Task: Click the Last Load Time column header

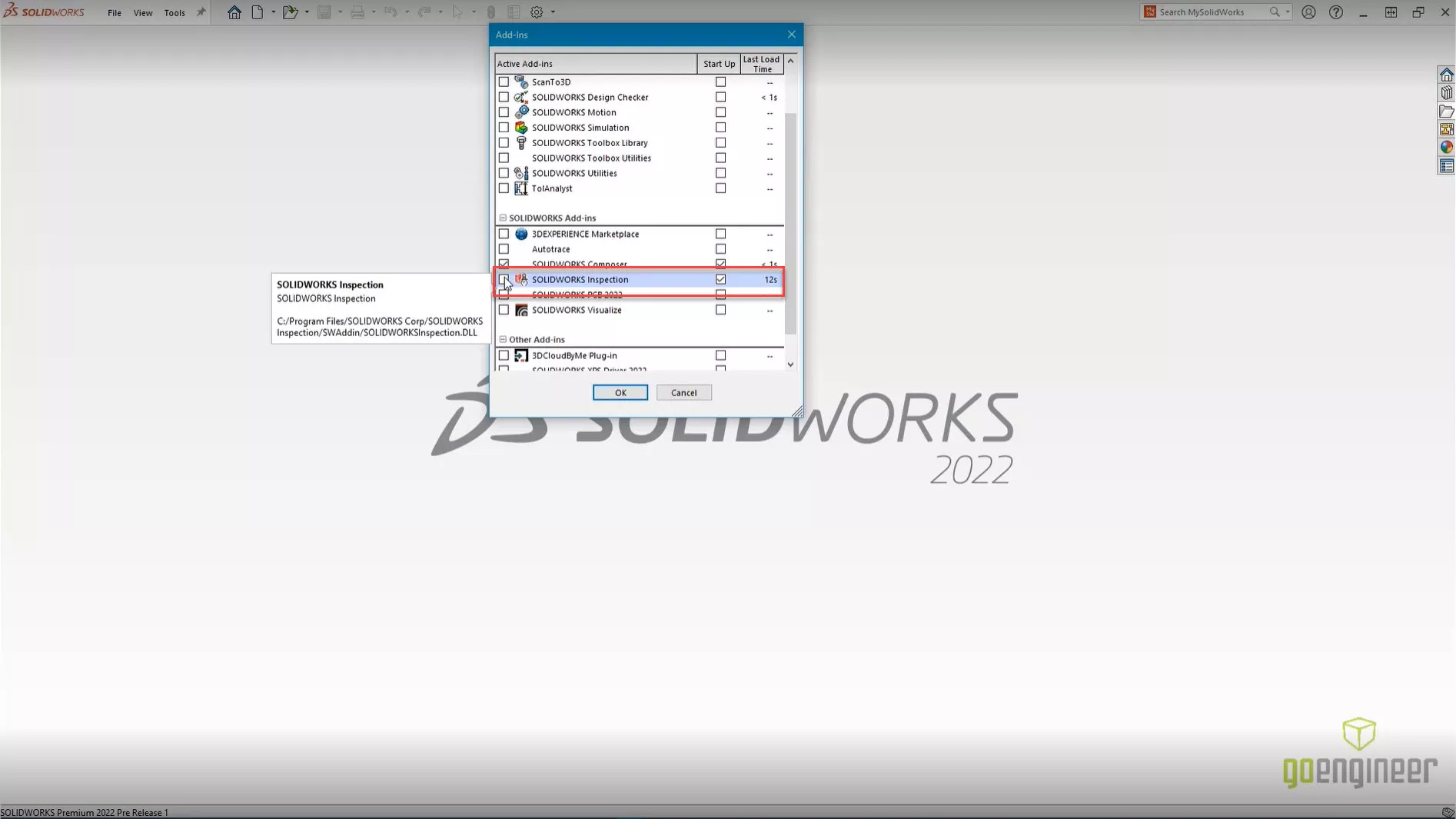Action: [x=762, y=64]
